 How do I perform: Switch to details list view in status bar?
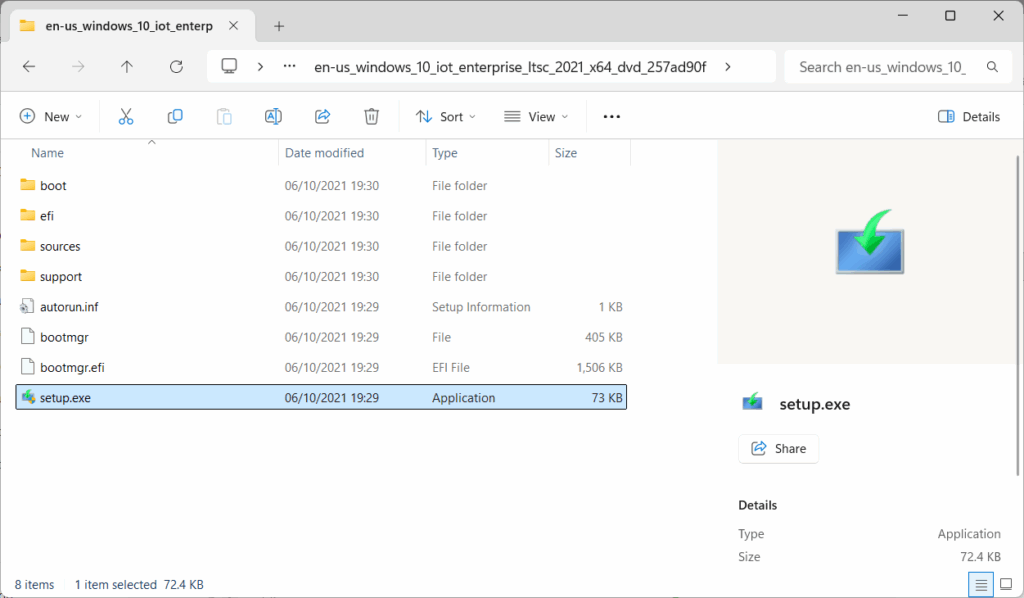980,585
